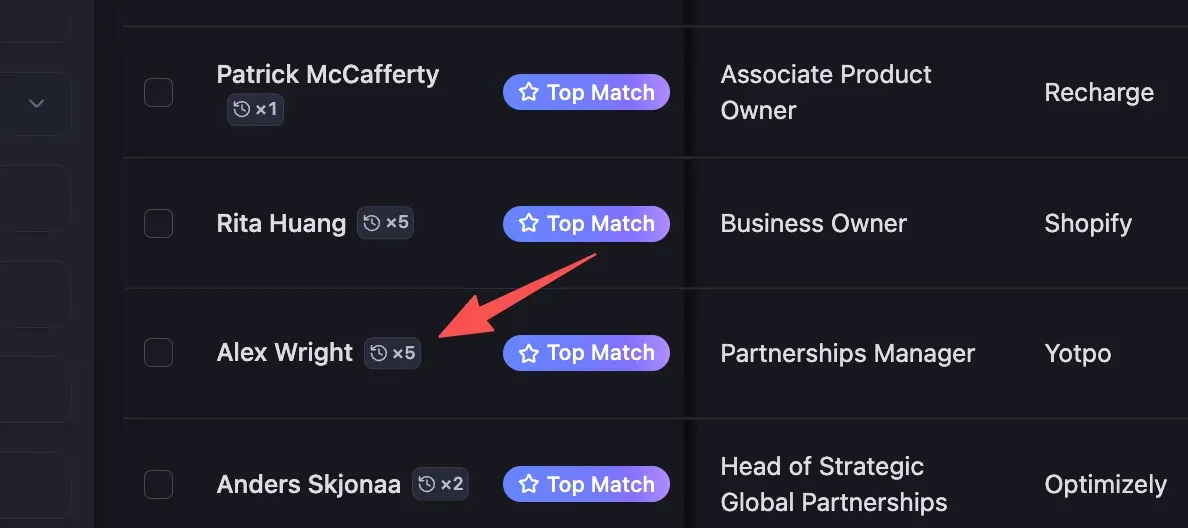The width and height of the screenshot is (1188, 528).
Task: Click the star icon in Alex Wright's Top Match badge
Action: click(x=529, y=353)
